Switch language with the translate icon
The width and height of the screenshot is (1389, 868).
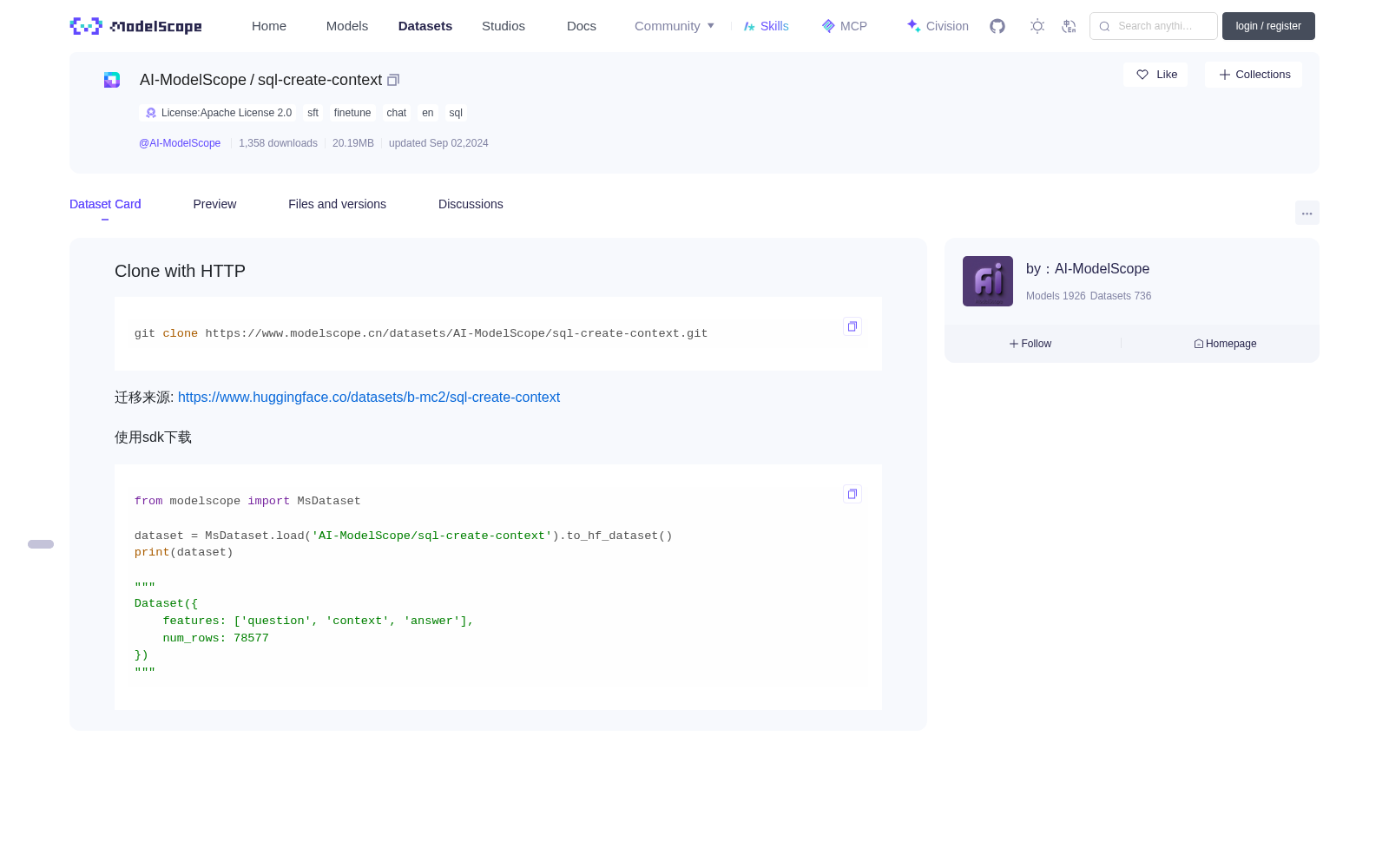(x=1069, y=26)
